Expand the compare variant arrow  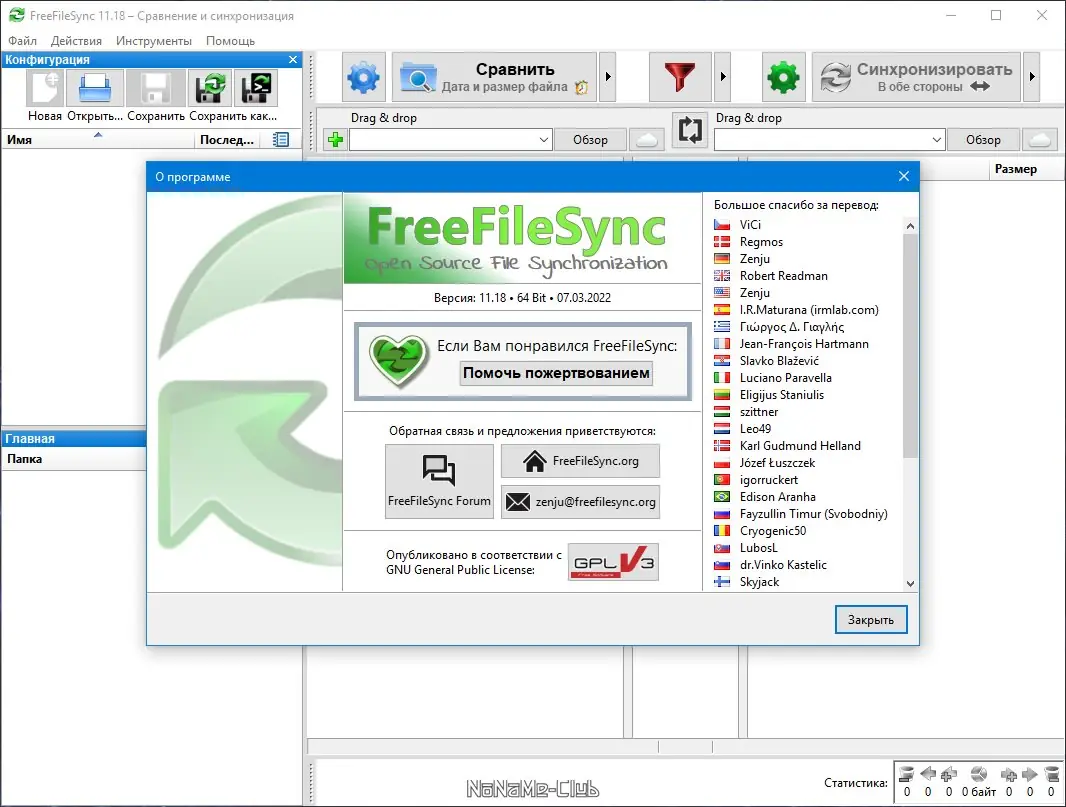pyautogui.click(x=608, y=77)
